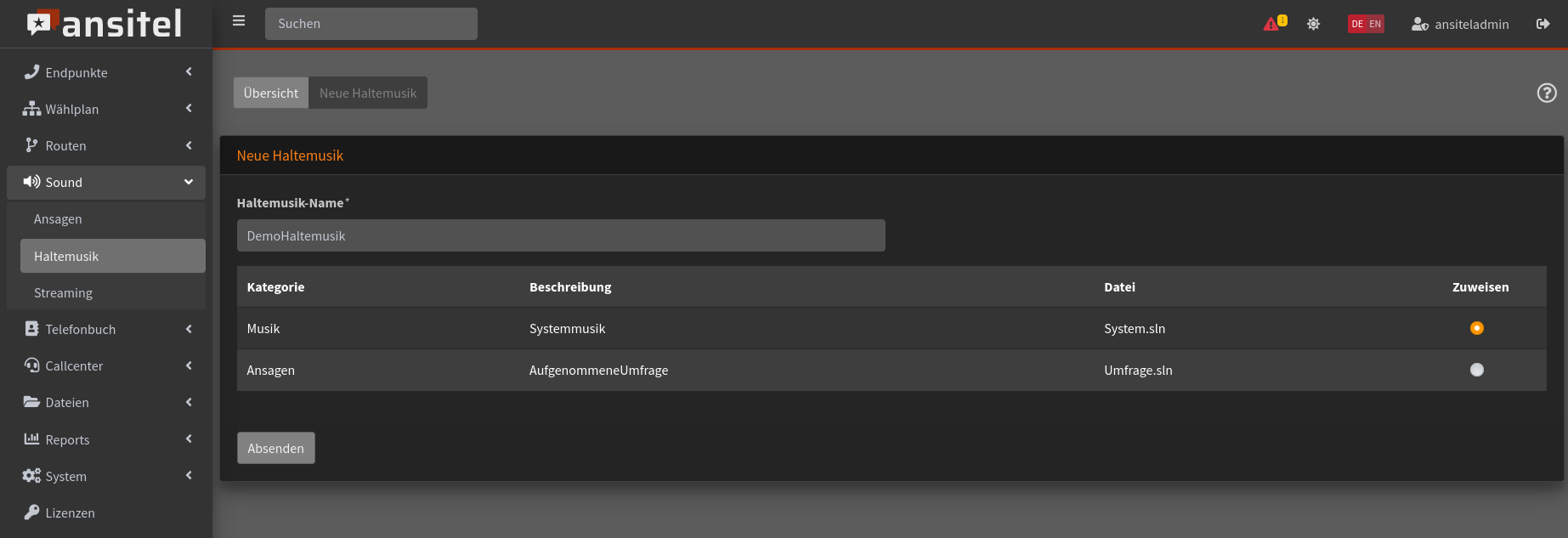This screenshot has height=538, width=1568.
Task: Select the System.sln assign radio button
Action: (1476, 328)
